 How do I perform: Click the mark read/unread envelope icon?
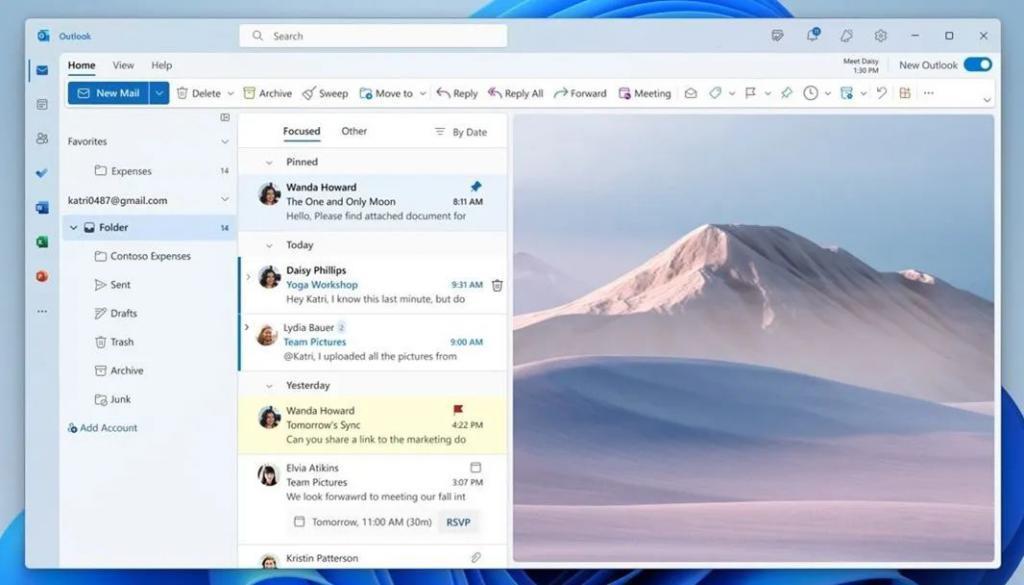(690, 93)
